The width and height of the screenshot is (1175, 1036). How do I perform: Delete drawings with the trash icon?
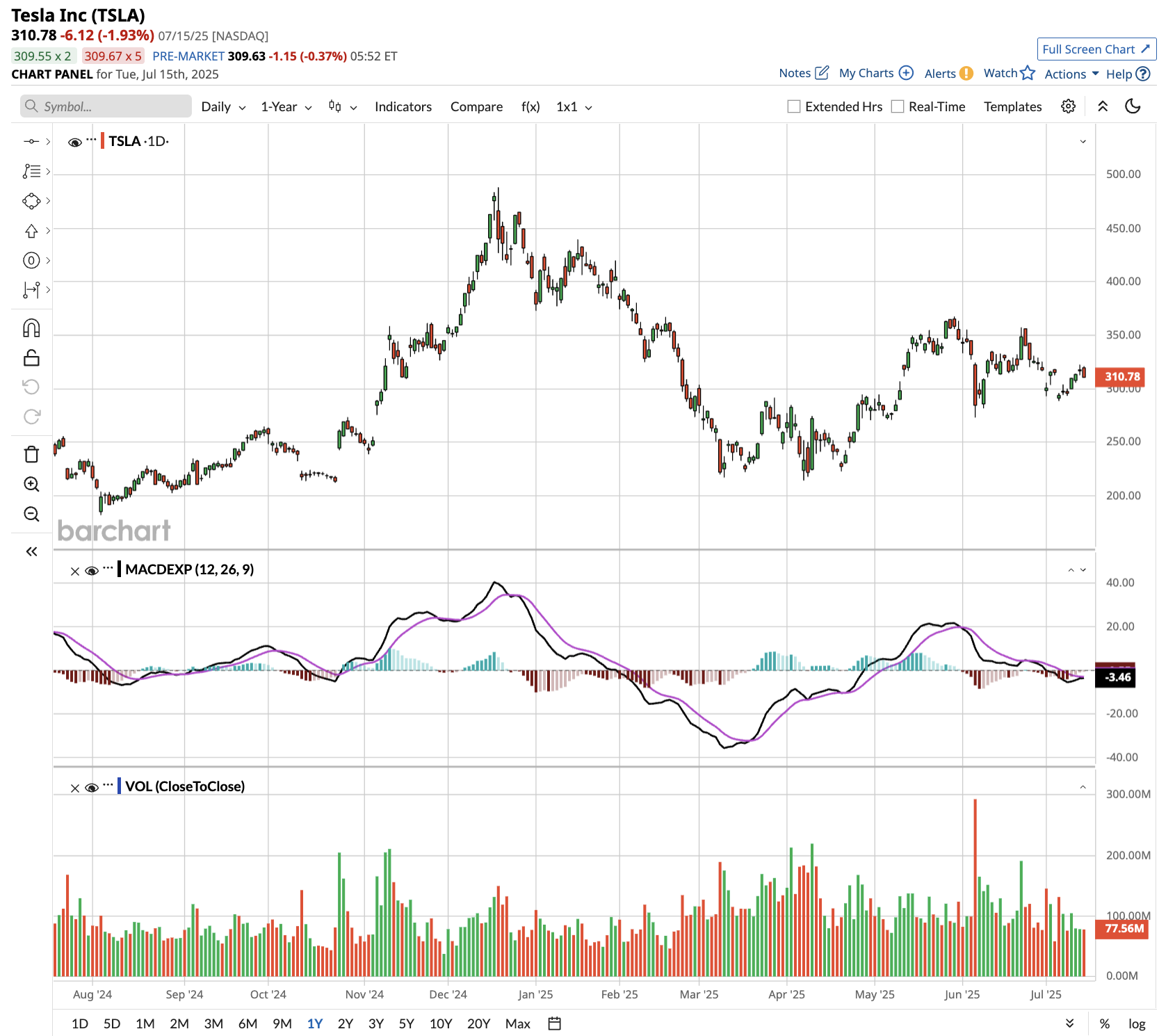(x=31, y=454)
